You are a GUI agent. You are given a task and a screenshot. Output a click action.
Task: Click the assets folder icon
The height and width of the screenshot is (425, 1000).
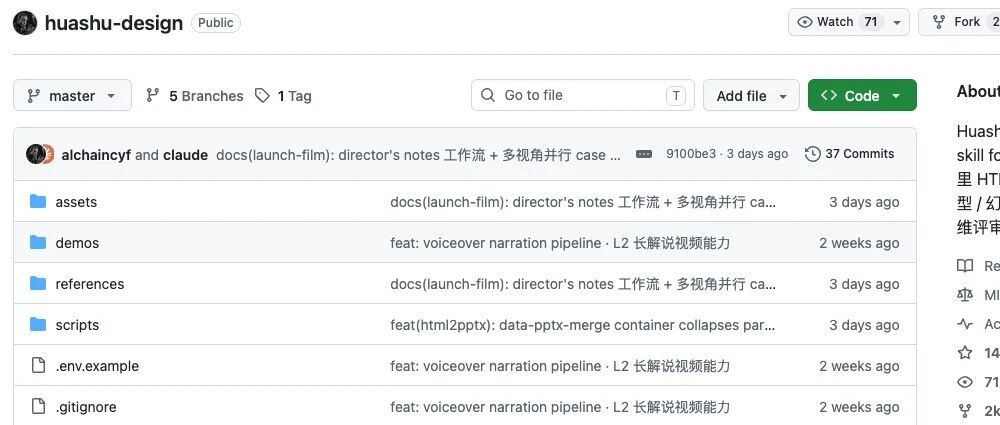point(38,202)
